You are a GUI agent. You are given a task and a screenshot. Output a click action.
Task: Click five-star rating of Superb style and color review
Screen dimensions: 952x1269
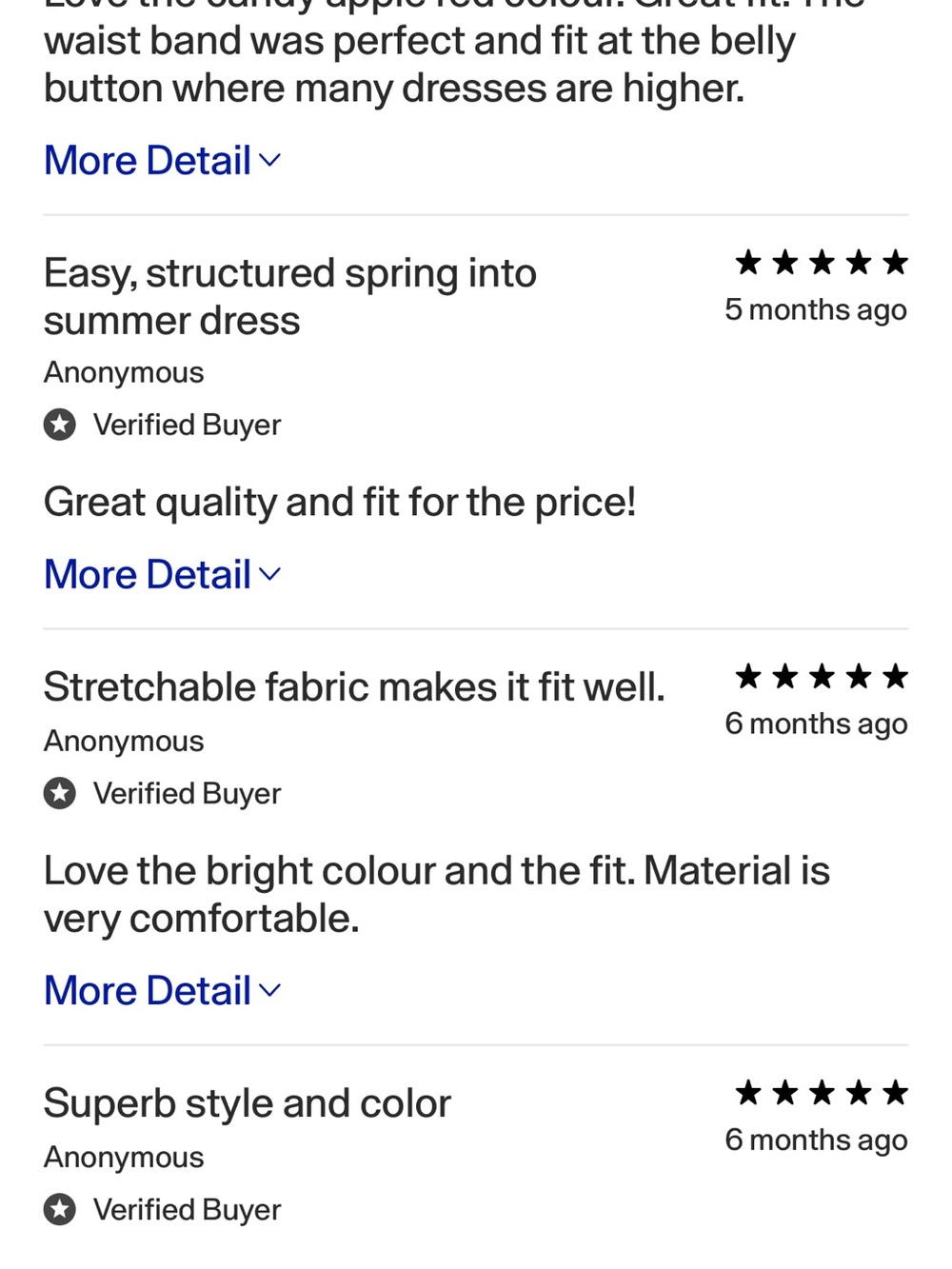coord(822,1092)
